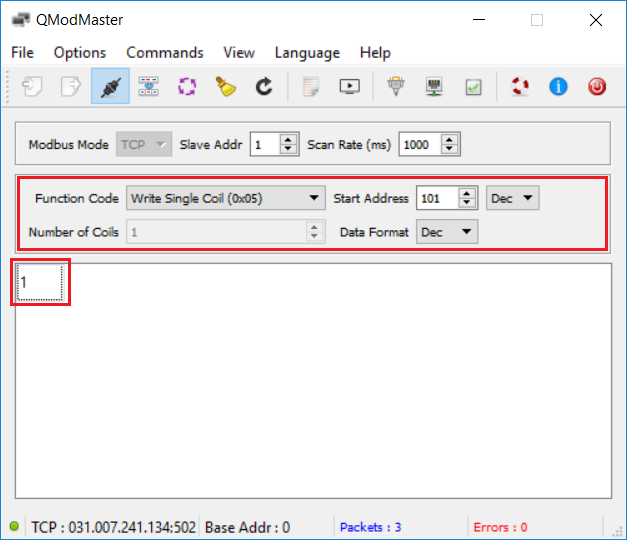Increase the Scan Rate value
627x540 pixels.
449,139
